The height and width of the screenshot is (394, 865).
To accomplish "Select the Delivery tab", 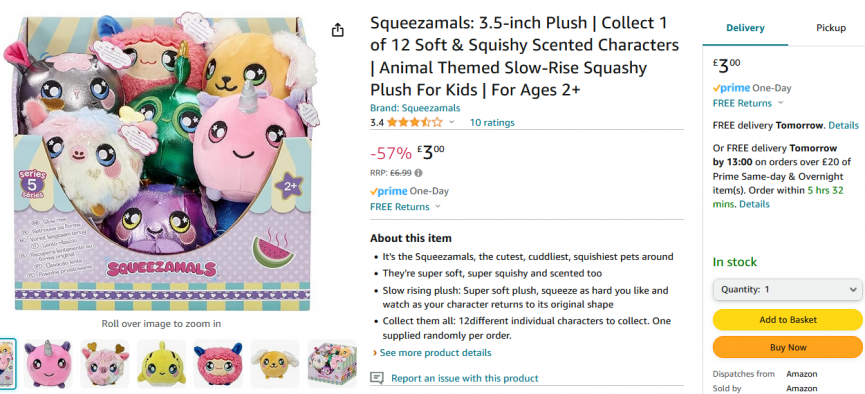I will click(745, 28).
